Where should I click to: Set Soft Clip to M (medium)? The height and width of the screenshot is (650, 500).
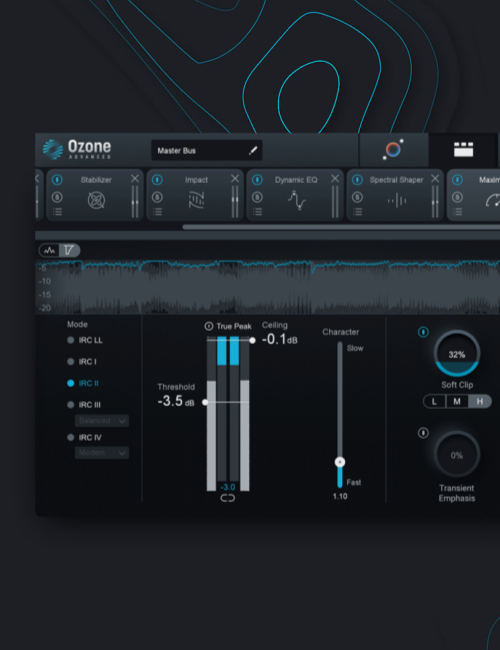(x=457, y=401)
